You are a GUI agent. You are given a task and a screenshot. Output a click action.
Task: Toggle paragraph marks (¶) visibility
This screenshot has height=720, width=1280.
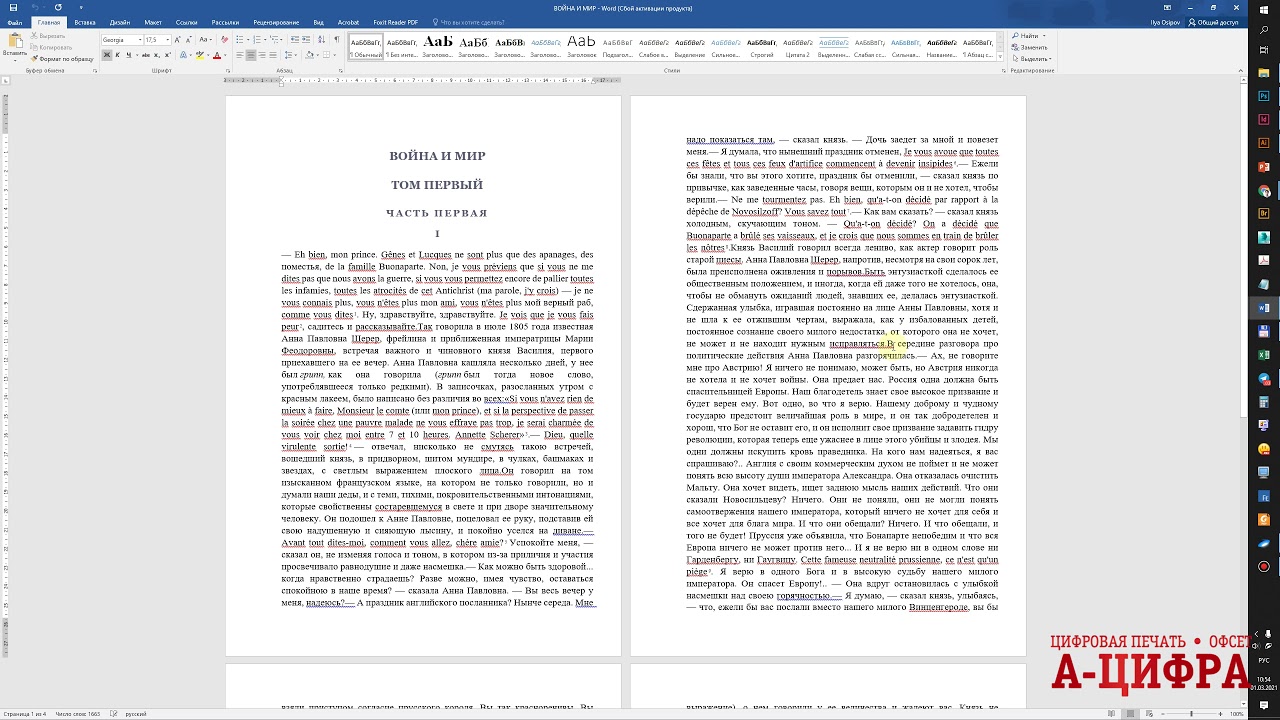(336, 40)
